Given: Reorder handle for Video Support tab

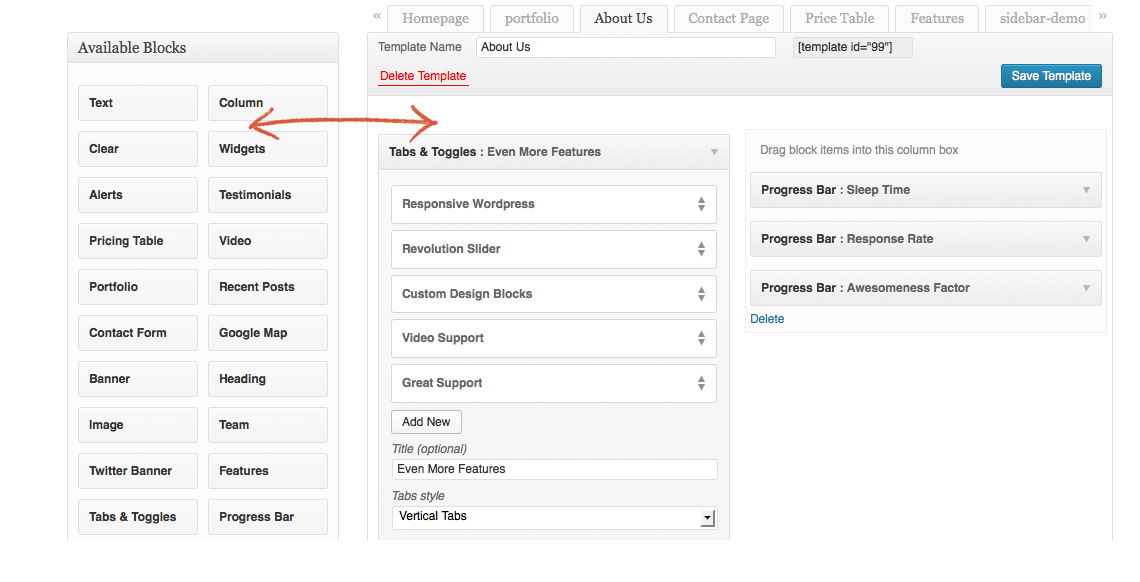Looking at the screenshot, I should (701, 339).
